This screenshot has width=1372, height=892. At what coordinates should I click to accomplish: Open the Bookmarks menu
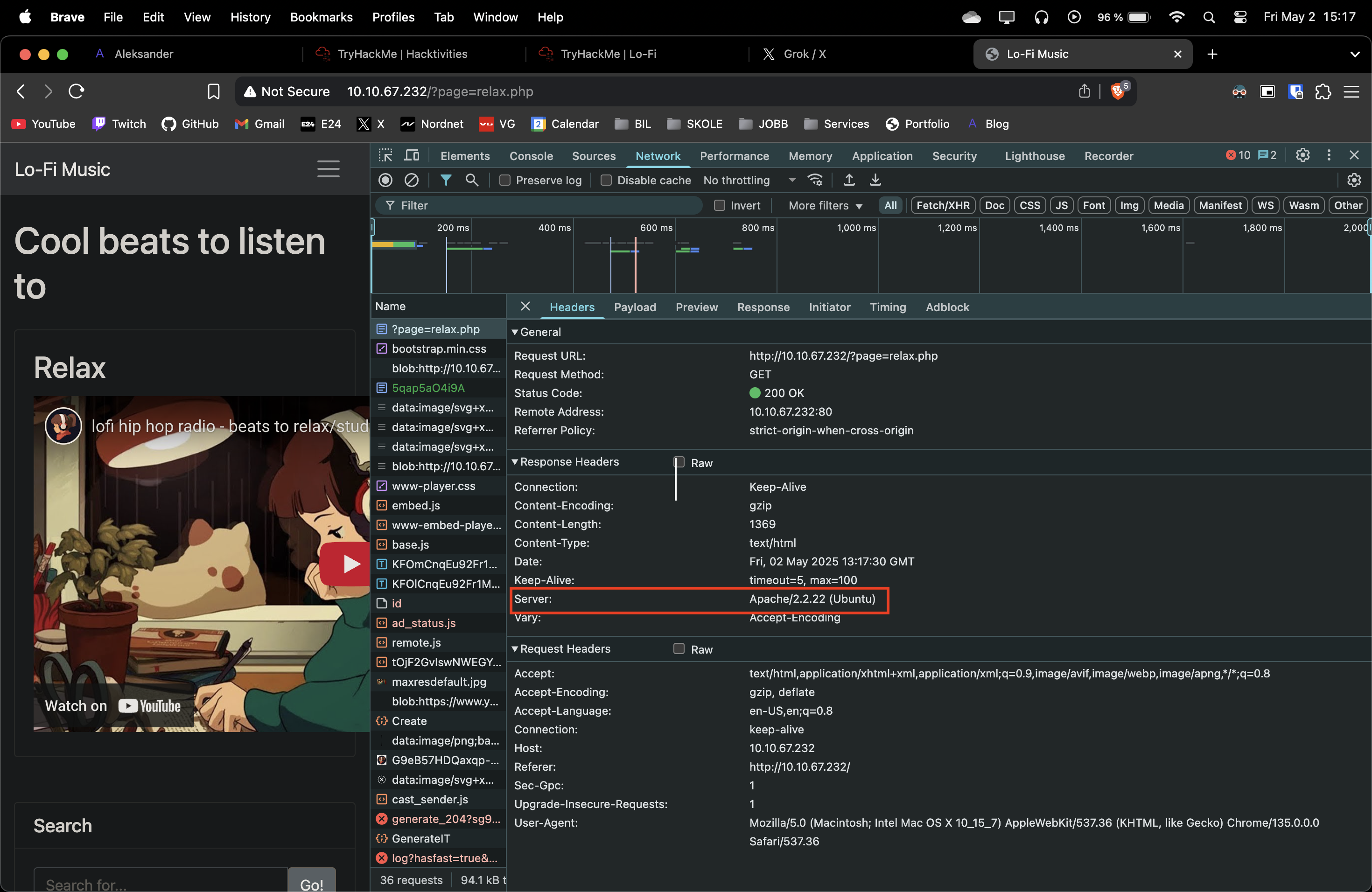click(321, 17)
